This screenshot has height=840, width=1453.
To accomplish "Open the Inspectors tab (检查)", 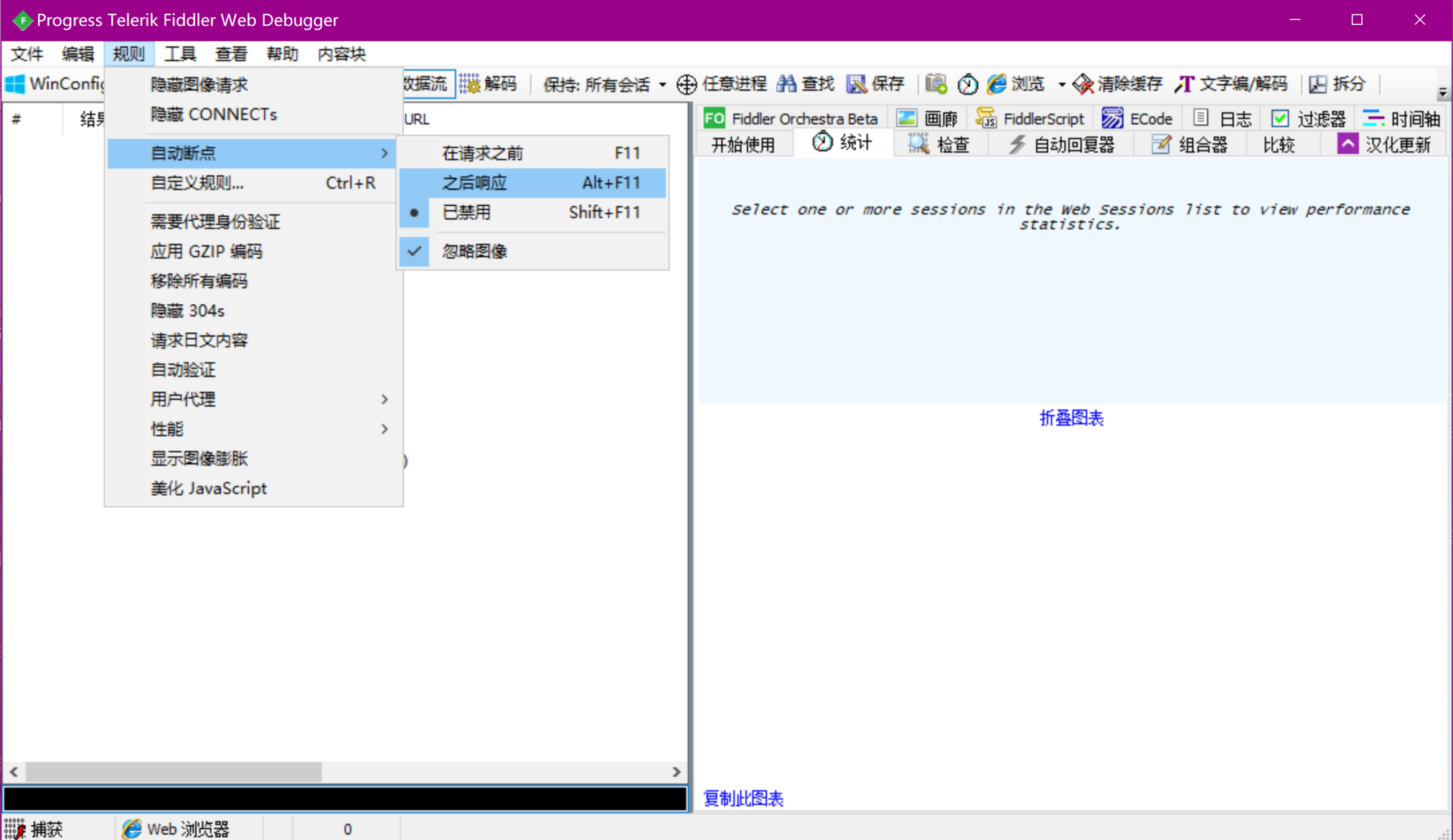I will [940, 144].
